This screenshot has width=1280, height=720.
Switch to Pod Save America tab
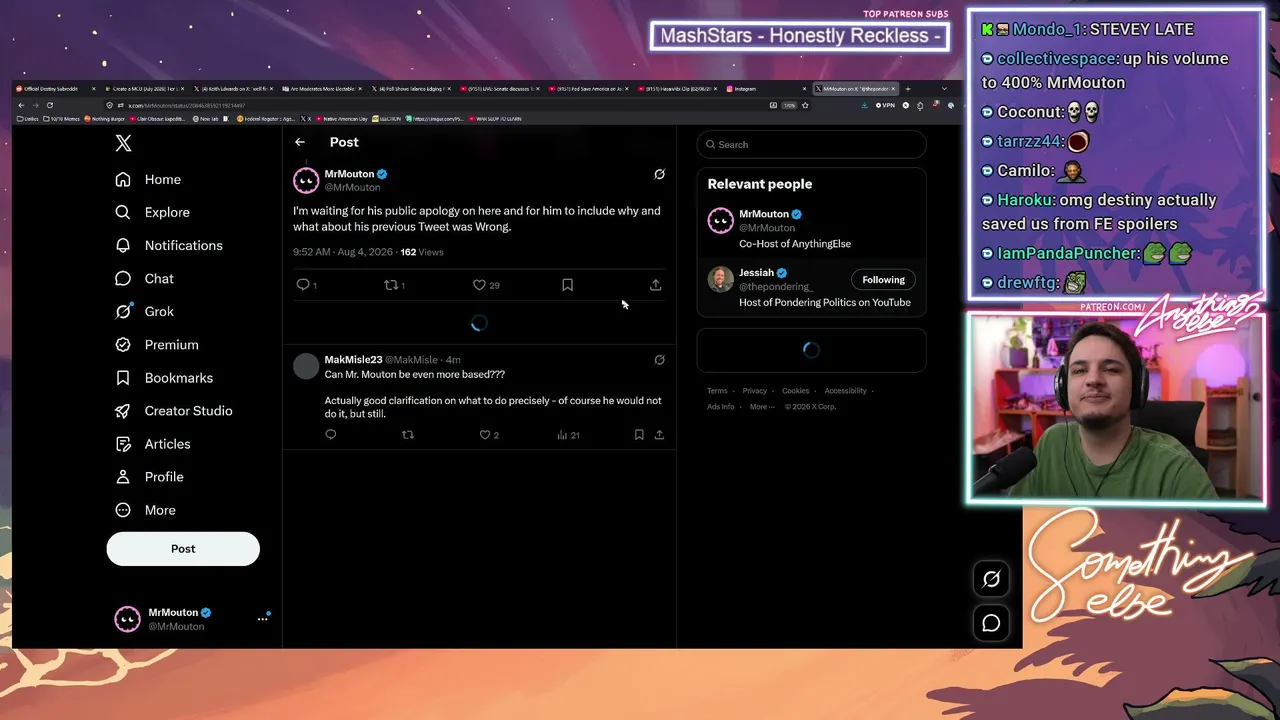589,89
